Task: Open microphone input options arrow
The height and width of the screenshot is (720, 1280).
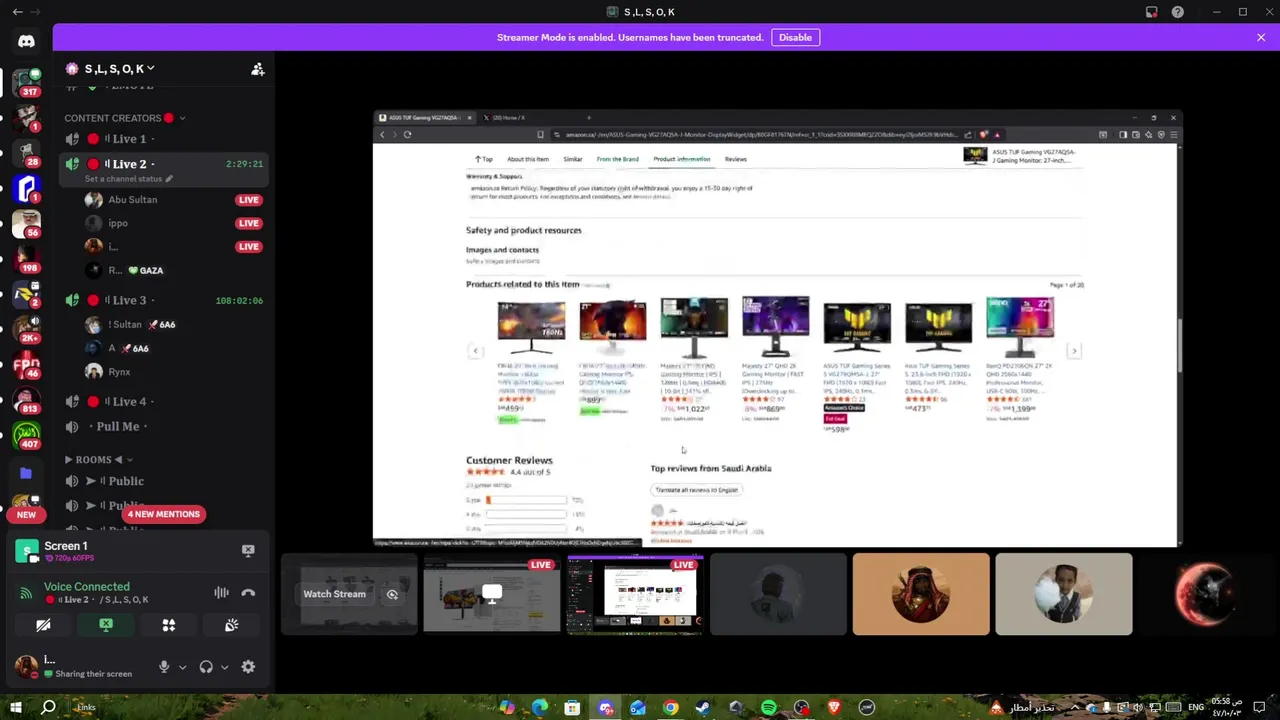Action: tap(182, 667)
